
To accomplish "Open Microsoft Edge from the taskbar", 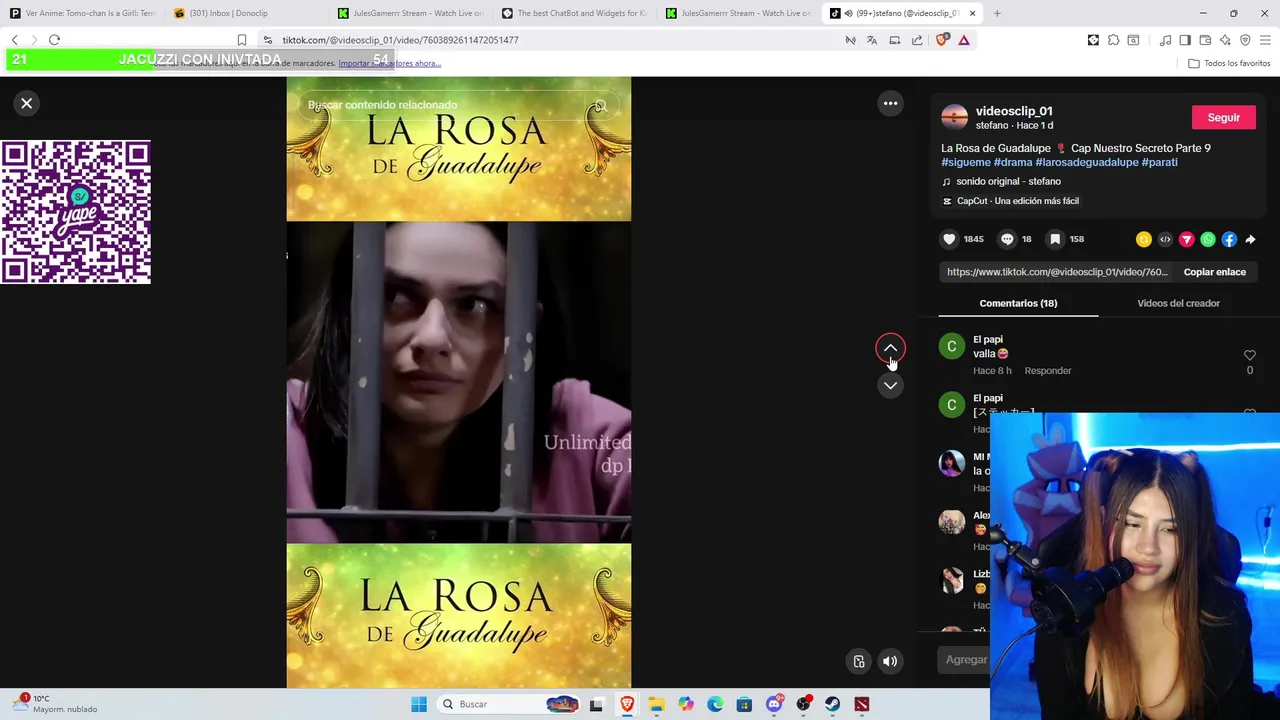I will click(x=715, y=704).
